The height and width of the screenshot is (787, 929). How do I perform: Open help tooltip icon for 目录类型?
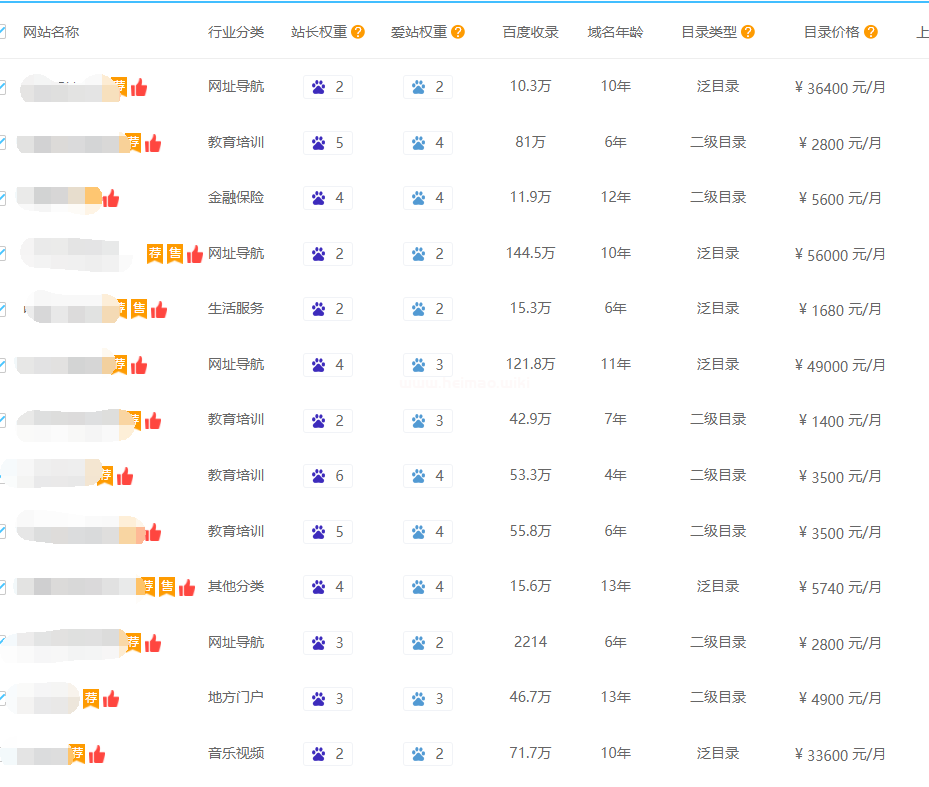coord(748,32)
